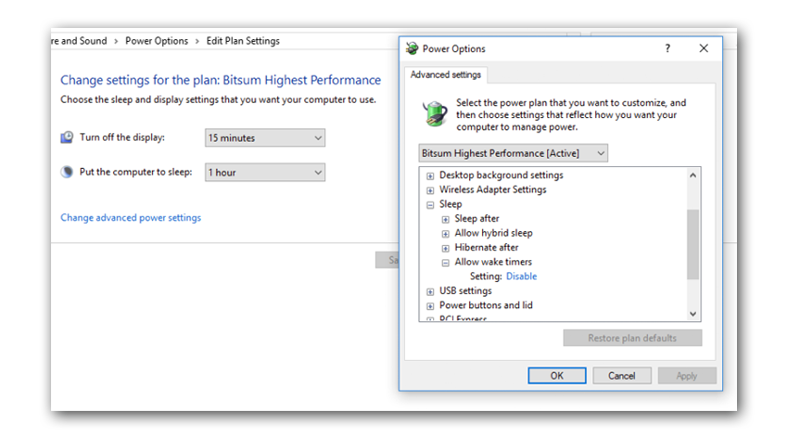Viewport: 800px width, 446px height.
Task: Select 'Power buttons and lid' tree label
Action: click(486, 305)
